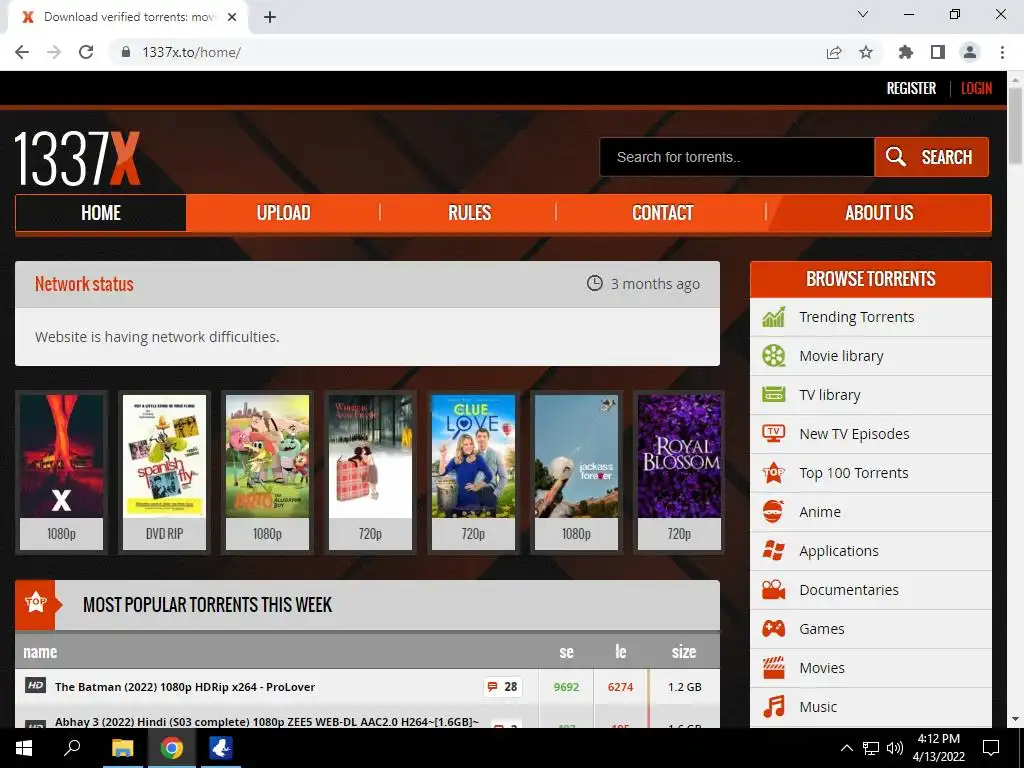The width and height of the screenshot is (1024, 768).
Task: Open the Chrome profile avatar
Action: tap(970, 52)
